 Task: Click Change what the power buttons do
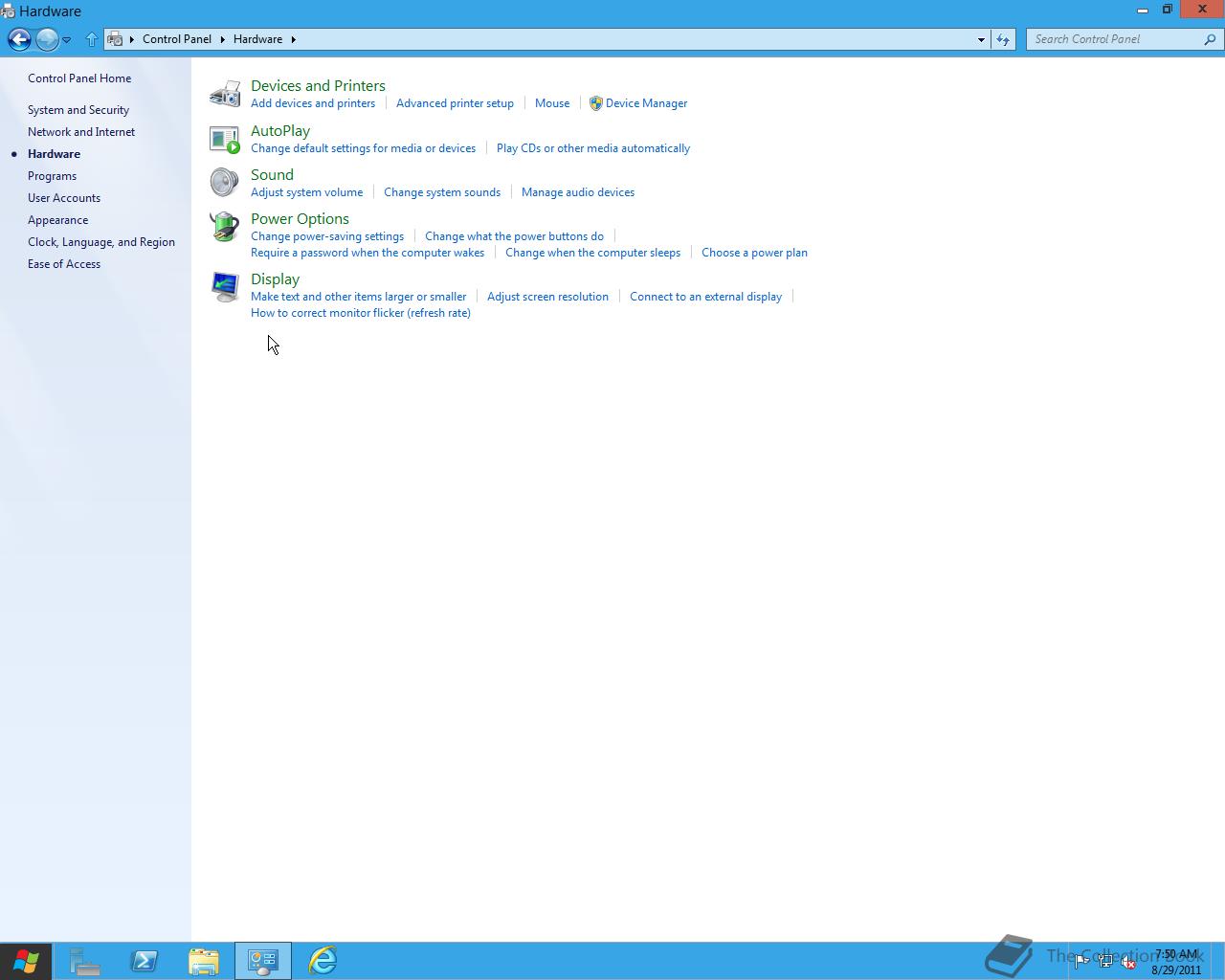pos(514,236)
